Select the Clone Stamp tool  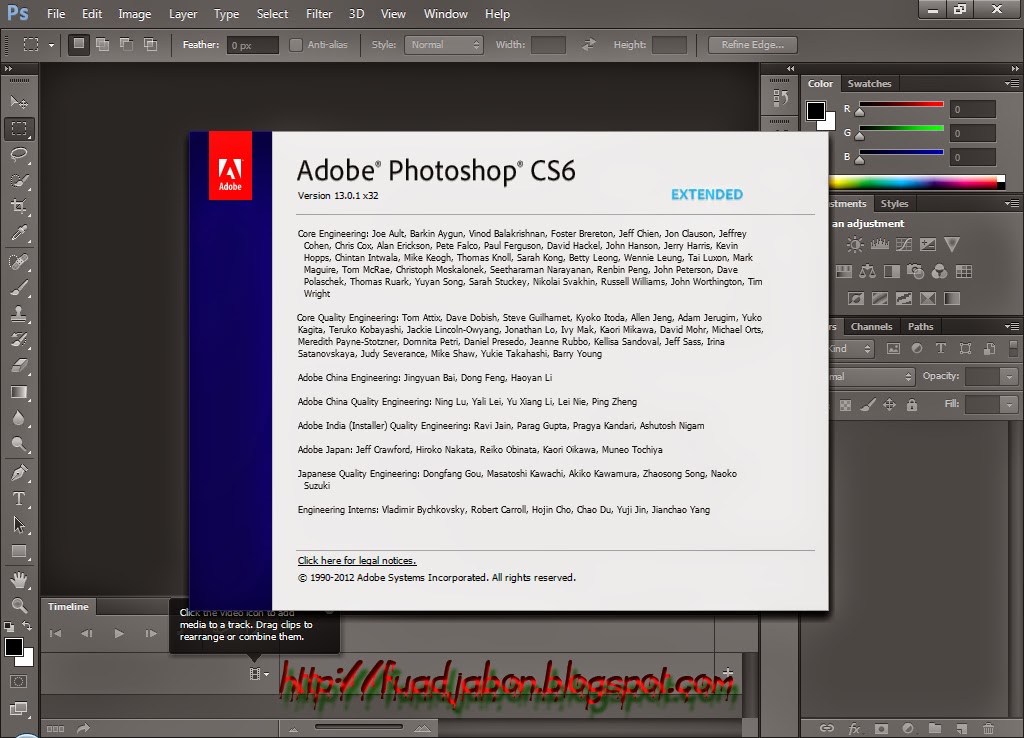tap(19, 314)
